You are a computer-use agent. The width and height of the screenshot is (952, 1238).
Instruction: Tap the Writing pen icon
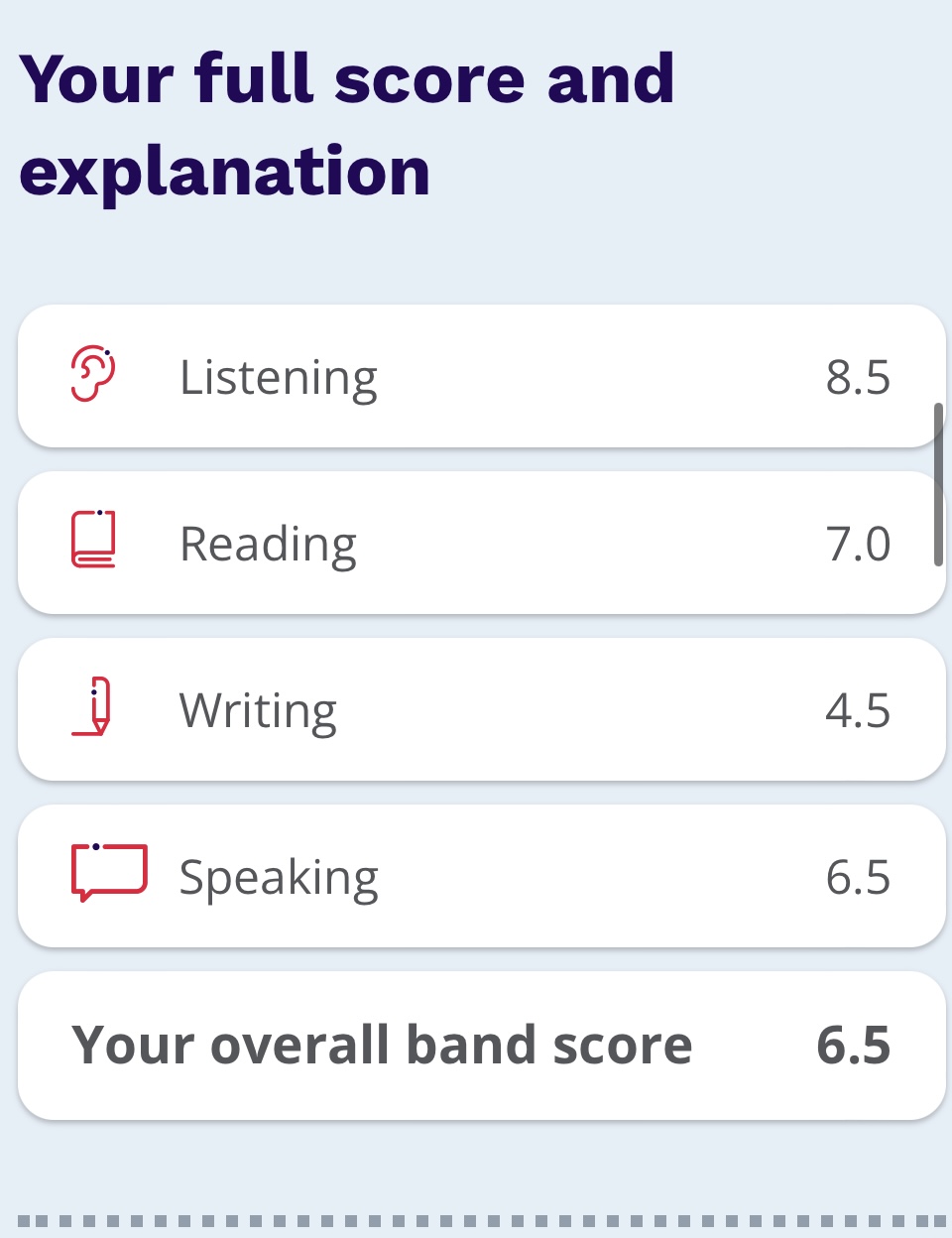pyautogui.click(x=91, y=706)
